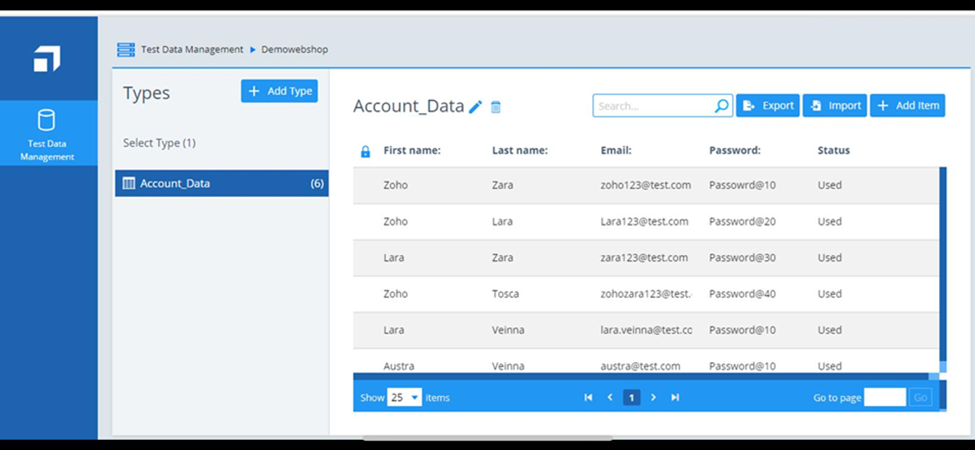
Task: Click last name Tosca cell
Action: pos(505,294)
